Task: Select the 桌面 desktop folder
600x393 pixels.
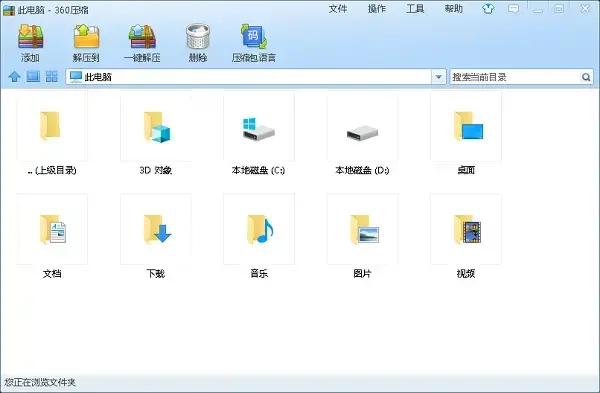Action: (x=466, y=133)
